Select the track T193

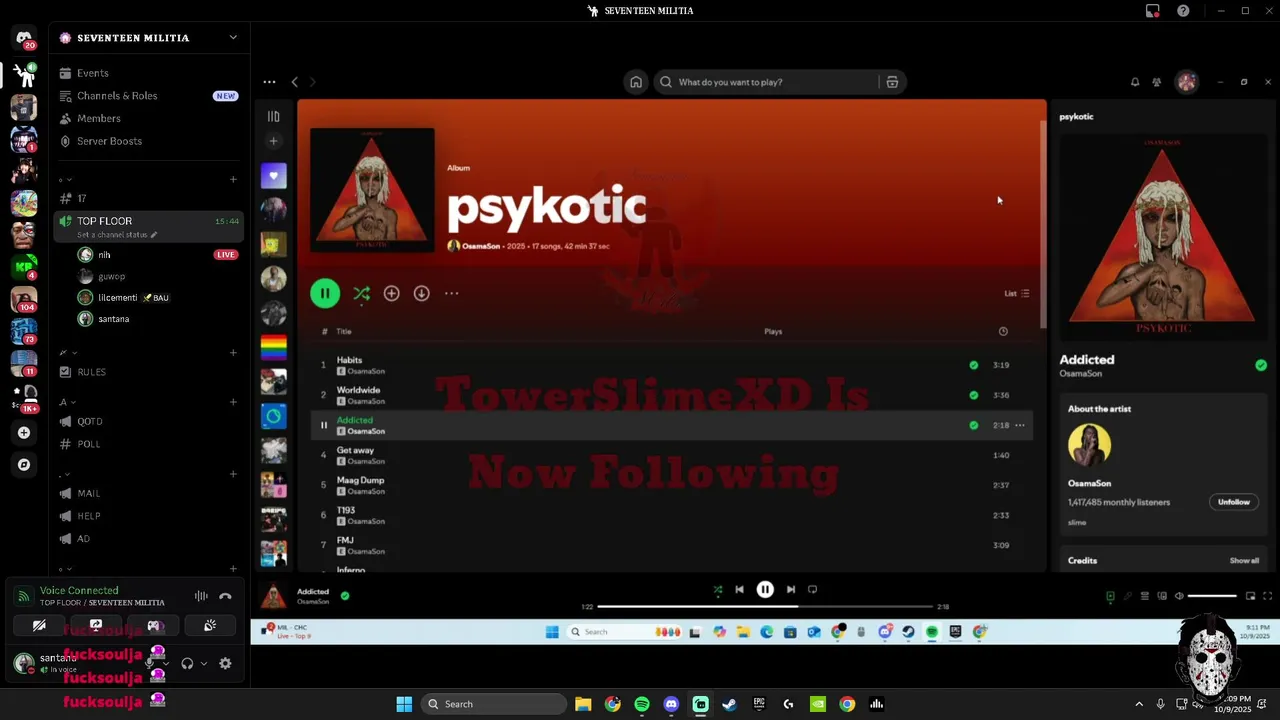[x=346, y=510]
